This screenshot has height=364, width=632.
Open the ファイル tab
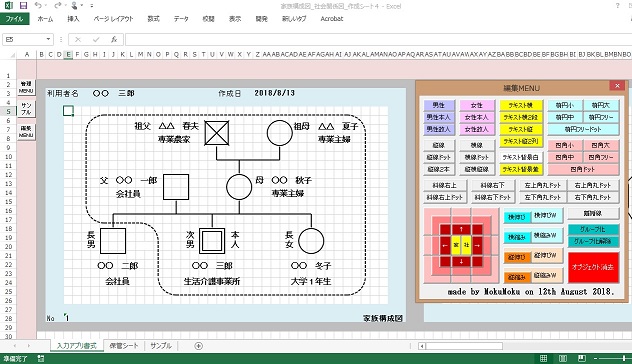tap(15, 19)
